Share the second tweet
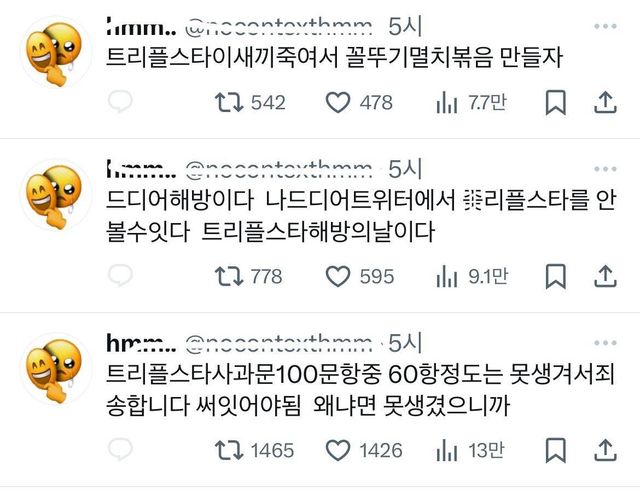Image resolution: width=640 pixels, height=502 pixels. 605,276
